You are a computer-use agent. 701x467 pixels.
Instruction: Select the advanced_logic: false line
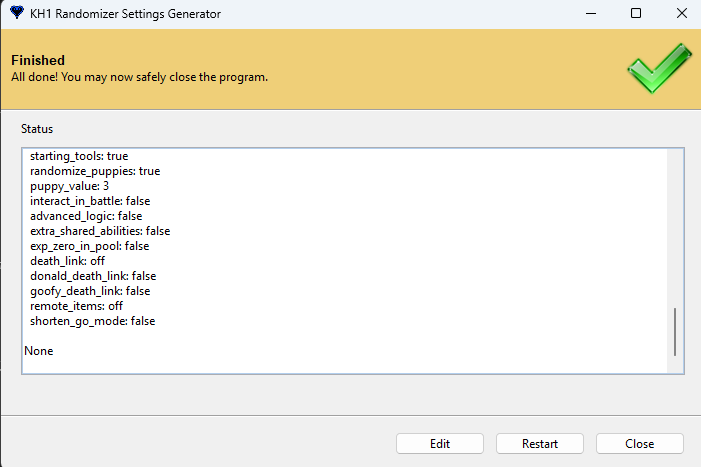pyautogui.click(x=86, y=216)
